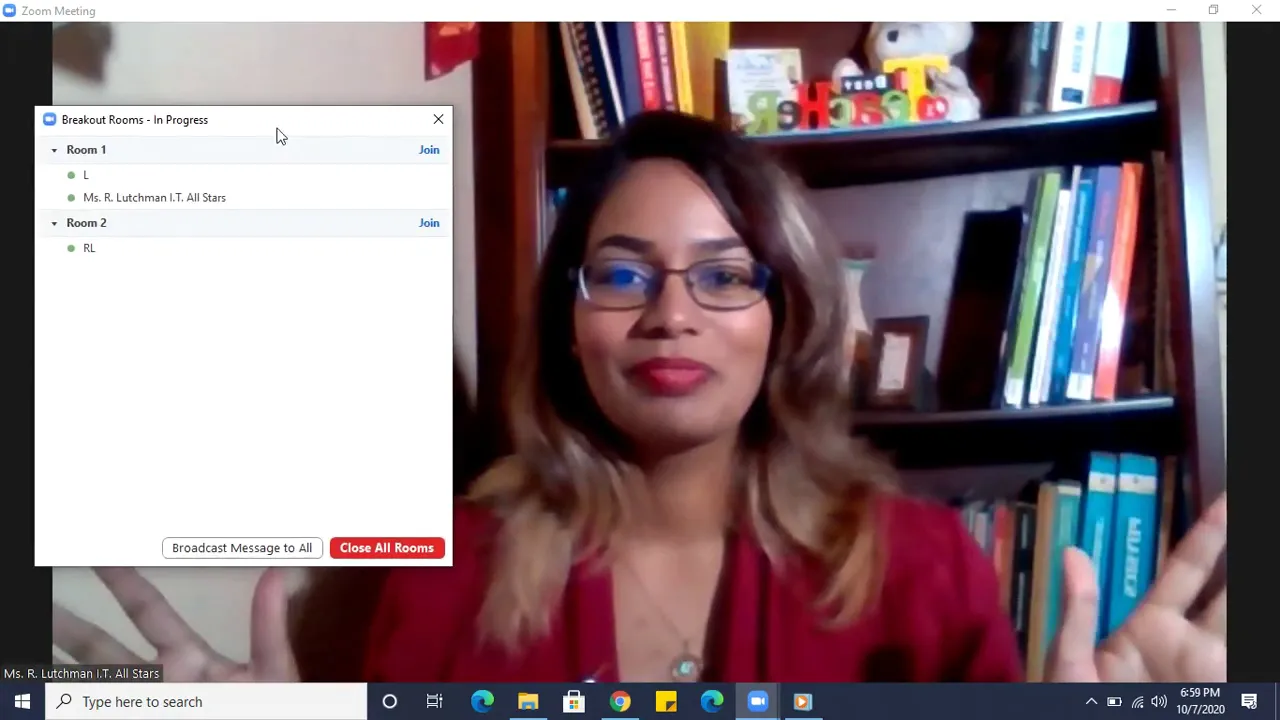Select the Room 1 header row
This screenshot has height=720, width=1280.
pos(244,150)
